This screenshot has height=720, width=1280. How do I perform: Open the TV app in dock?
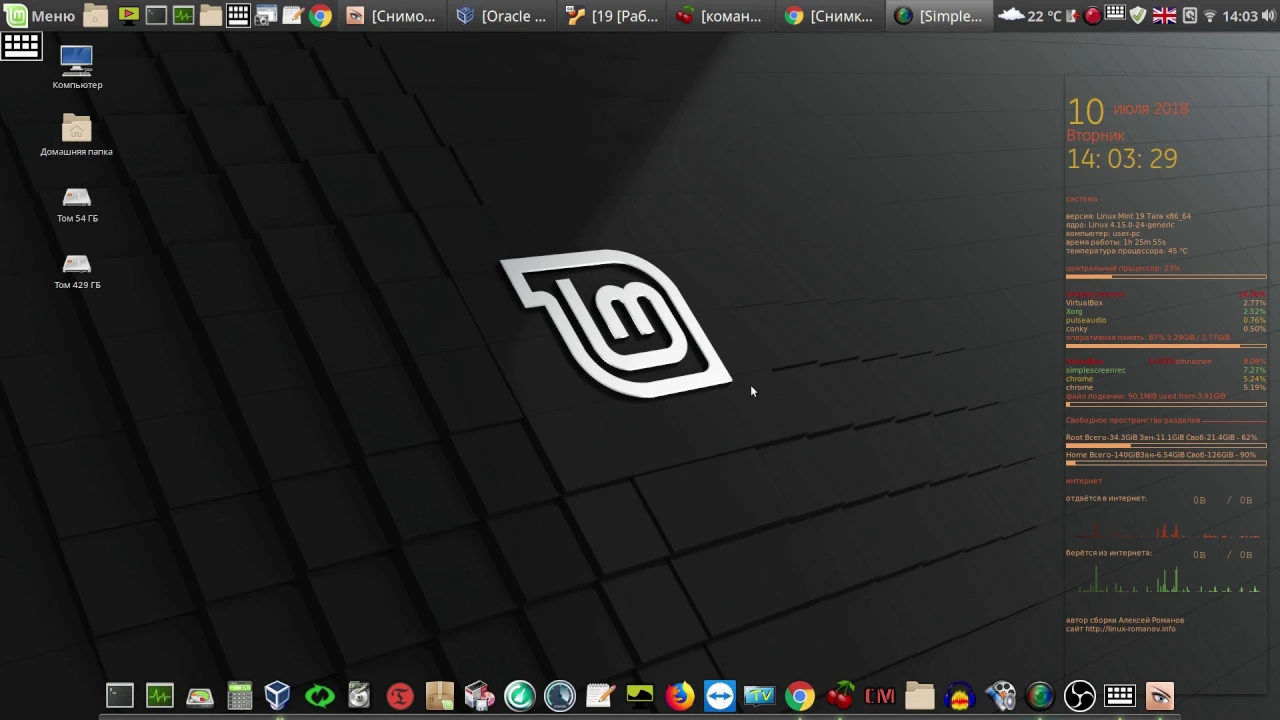coord(760,695)
